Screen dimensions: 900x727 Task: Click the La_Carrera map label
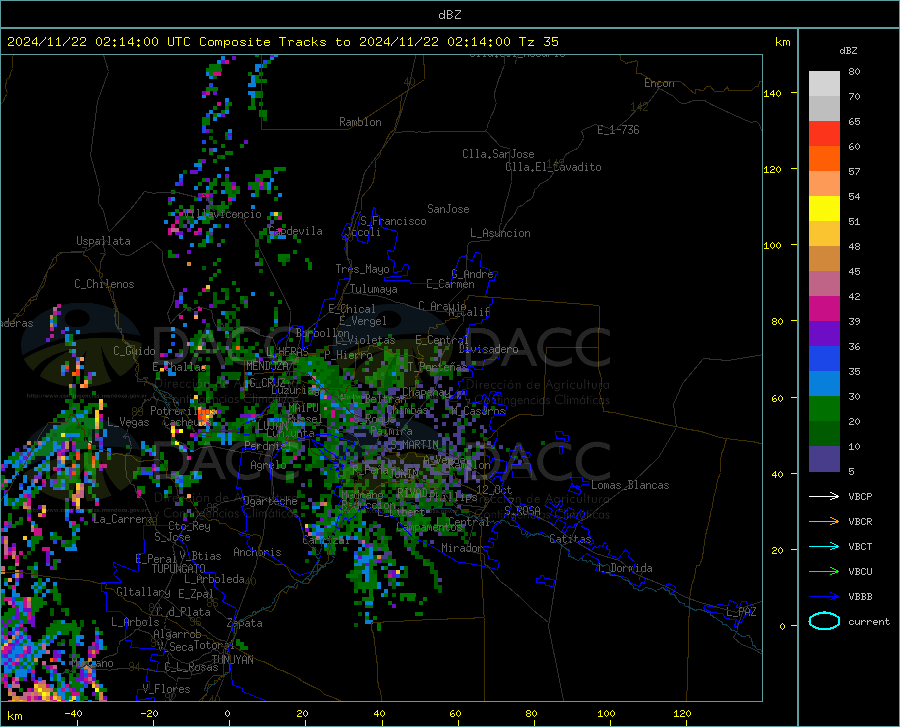(123, 519)
